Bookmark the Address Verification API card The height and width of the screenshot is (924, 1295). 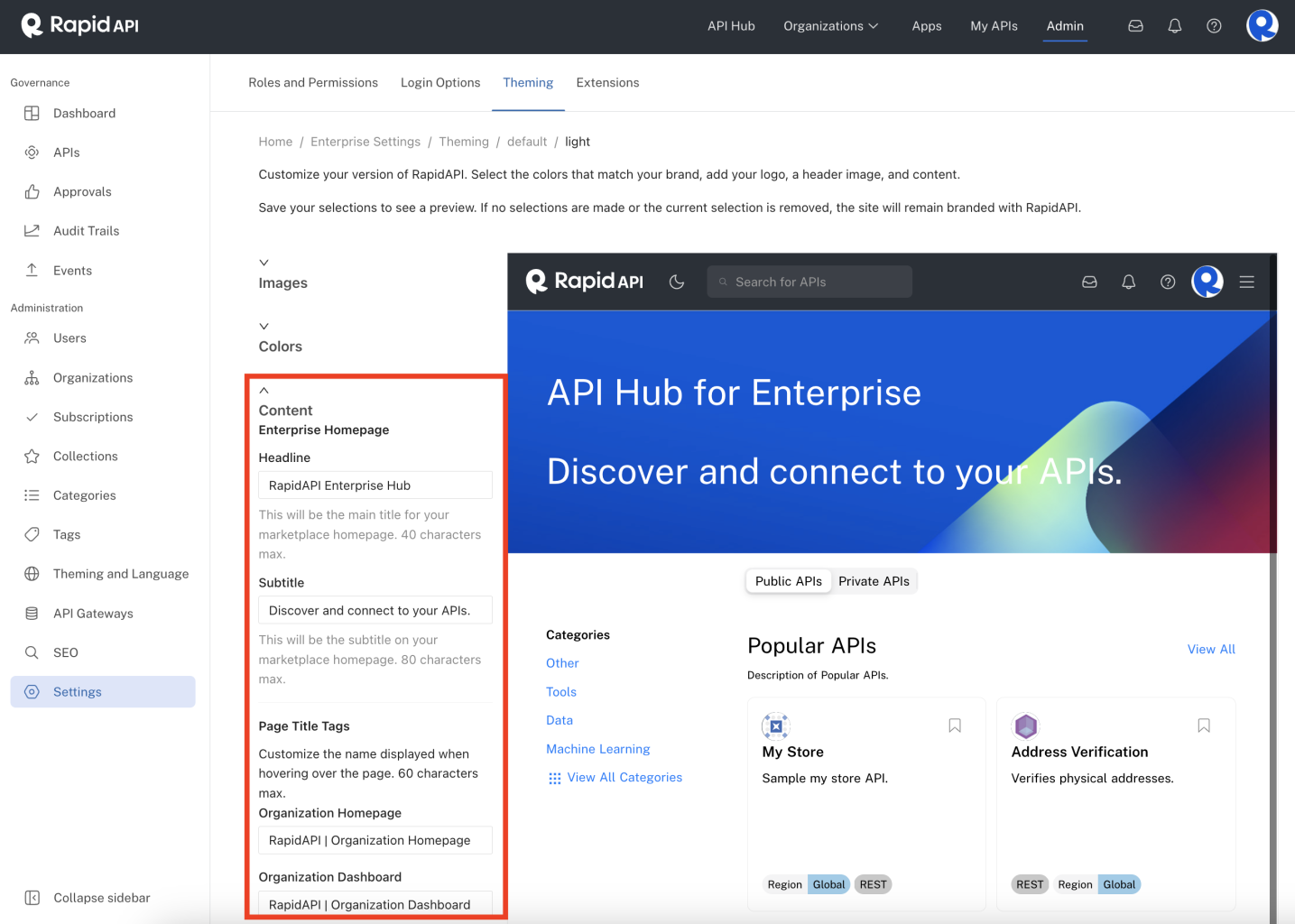point(1204,725)
